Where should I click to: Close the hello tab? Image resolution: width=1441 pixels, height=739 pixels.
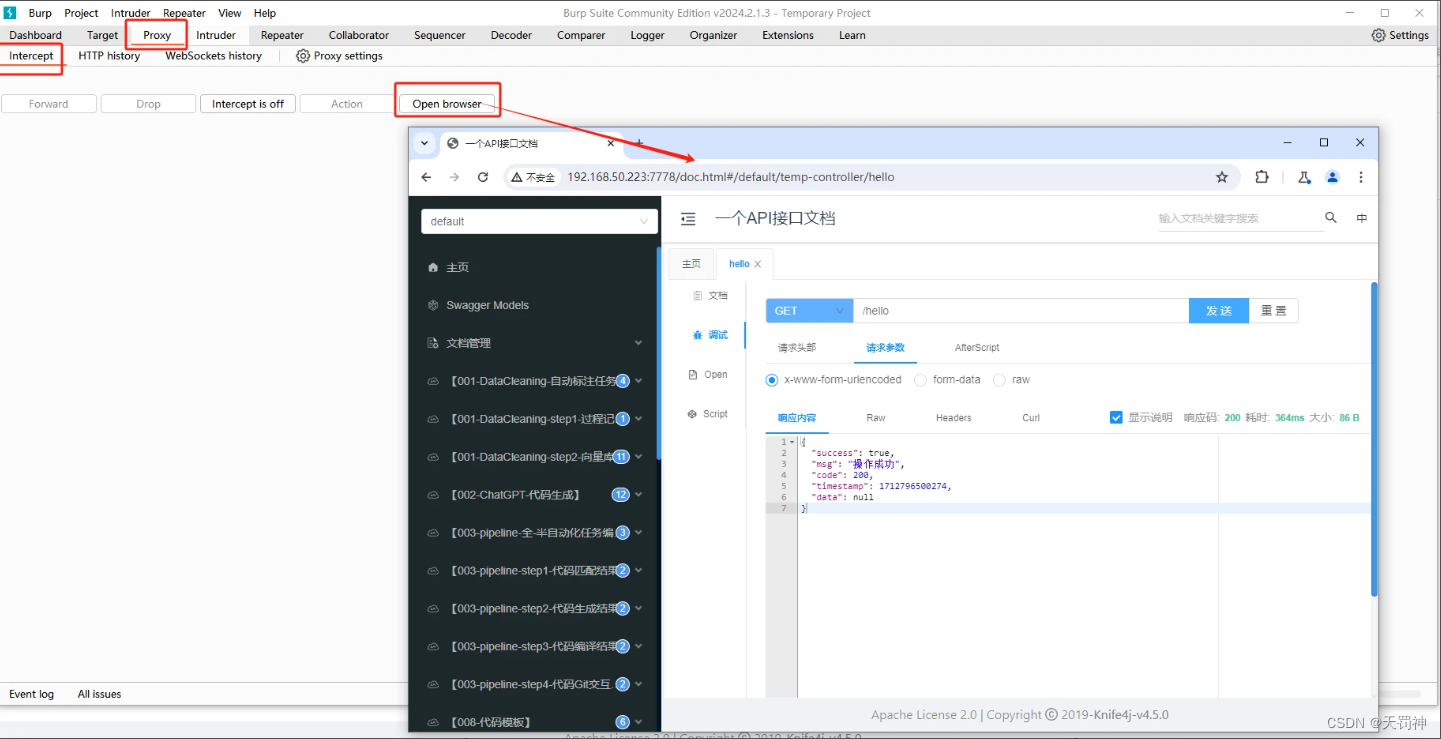(x=758, y=264)
